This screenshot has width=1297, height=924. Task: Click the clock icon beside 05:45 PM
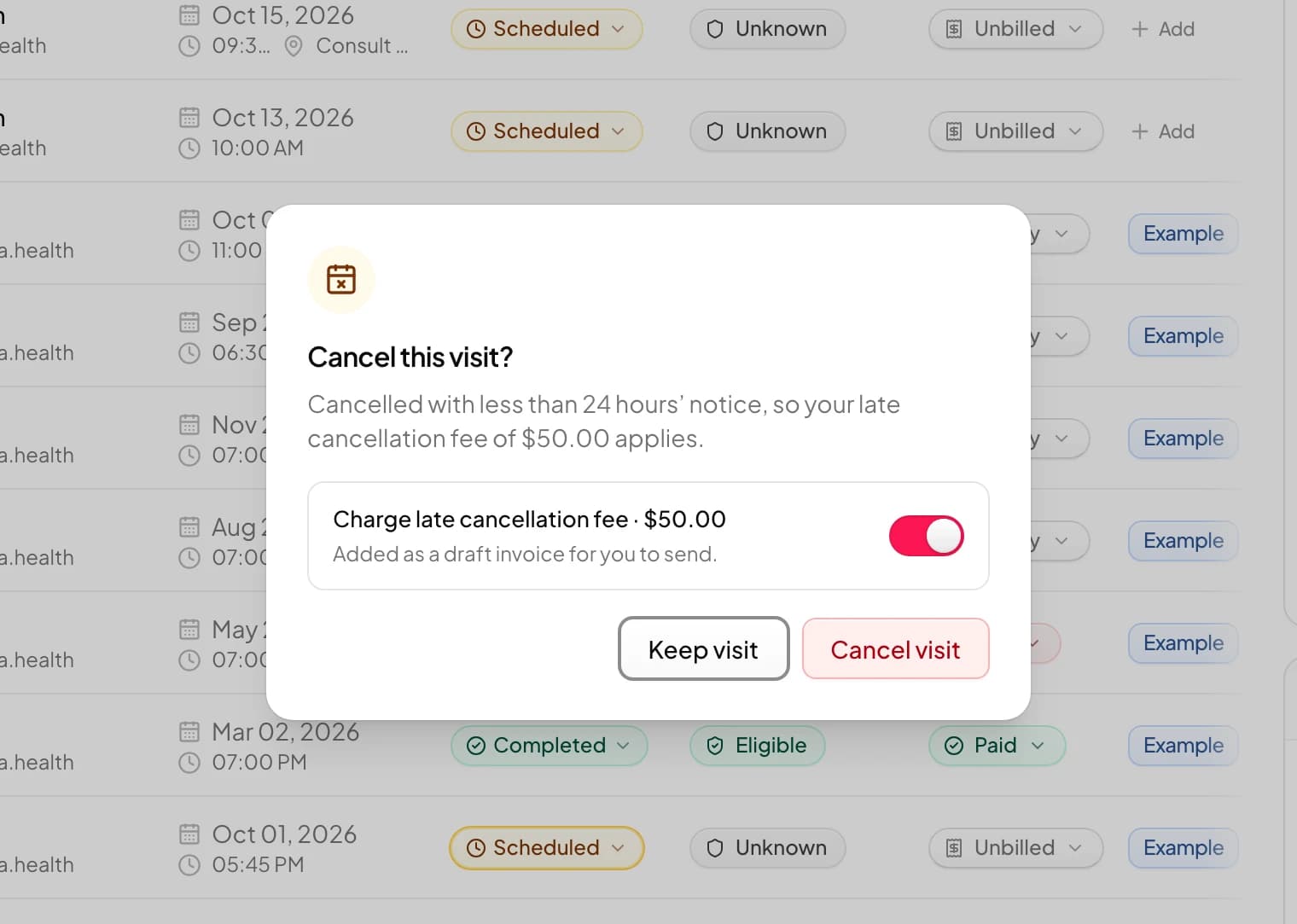189,865
